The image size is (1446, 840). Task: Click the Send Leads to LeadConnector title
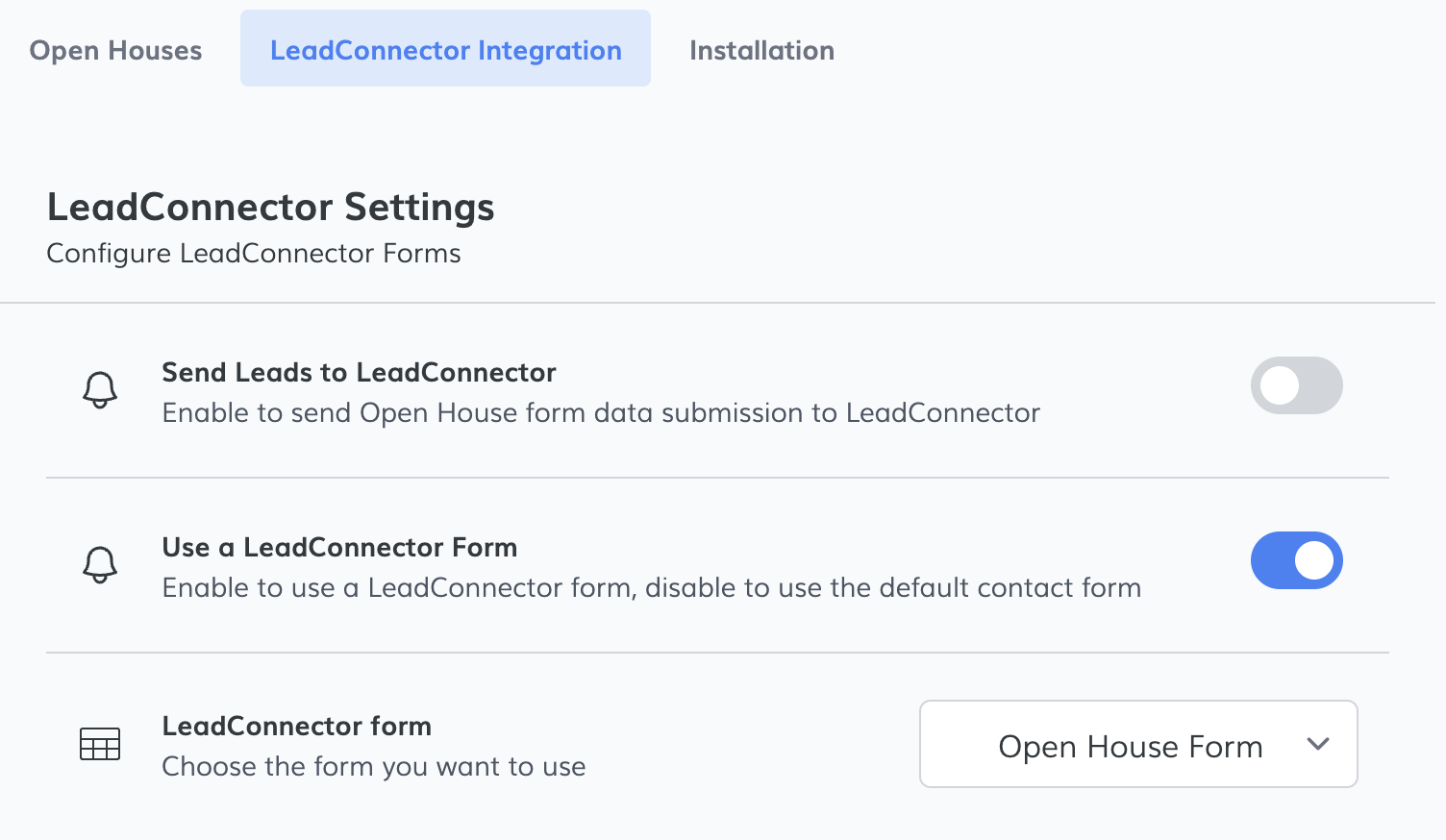point(359,372)
